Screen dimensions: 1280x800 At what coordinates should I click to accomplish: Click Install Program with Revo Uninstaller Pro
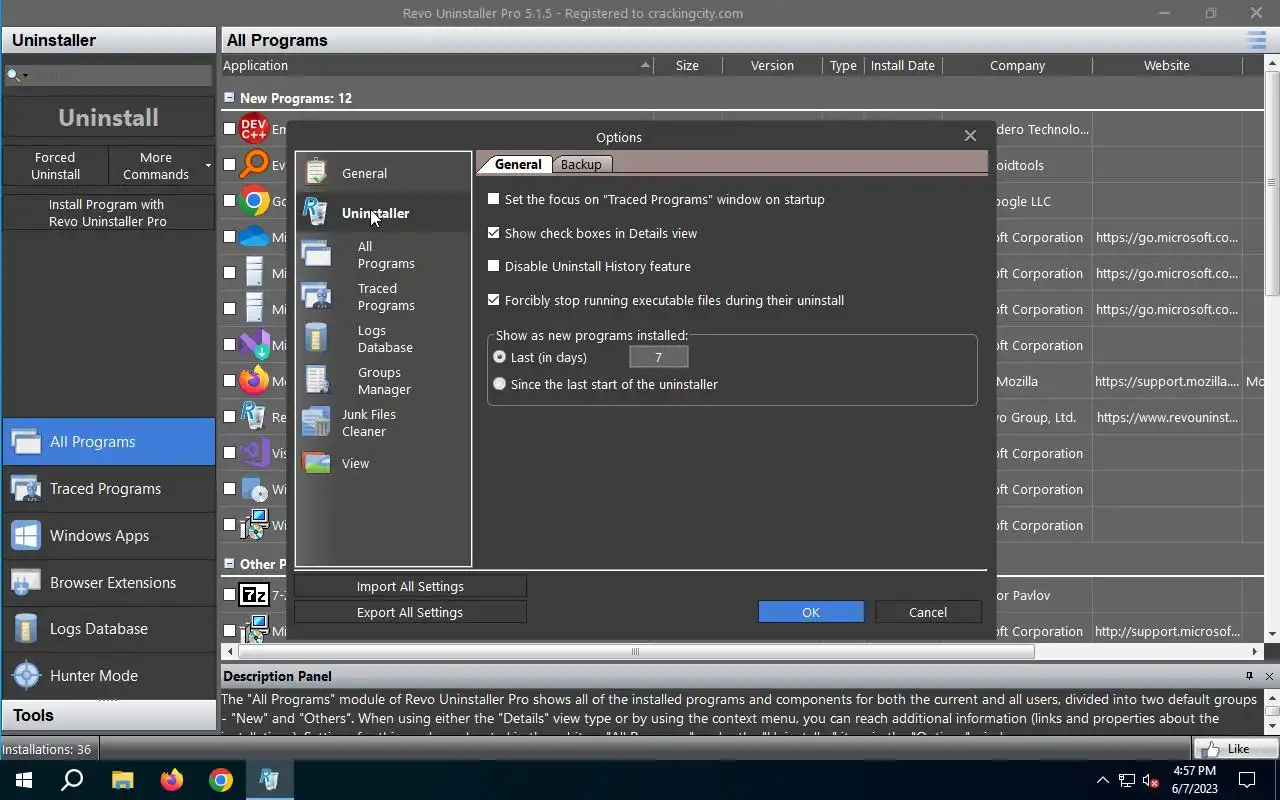tap(108, 212)
